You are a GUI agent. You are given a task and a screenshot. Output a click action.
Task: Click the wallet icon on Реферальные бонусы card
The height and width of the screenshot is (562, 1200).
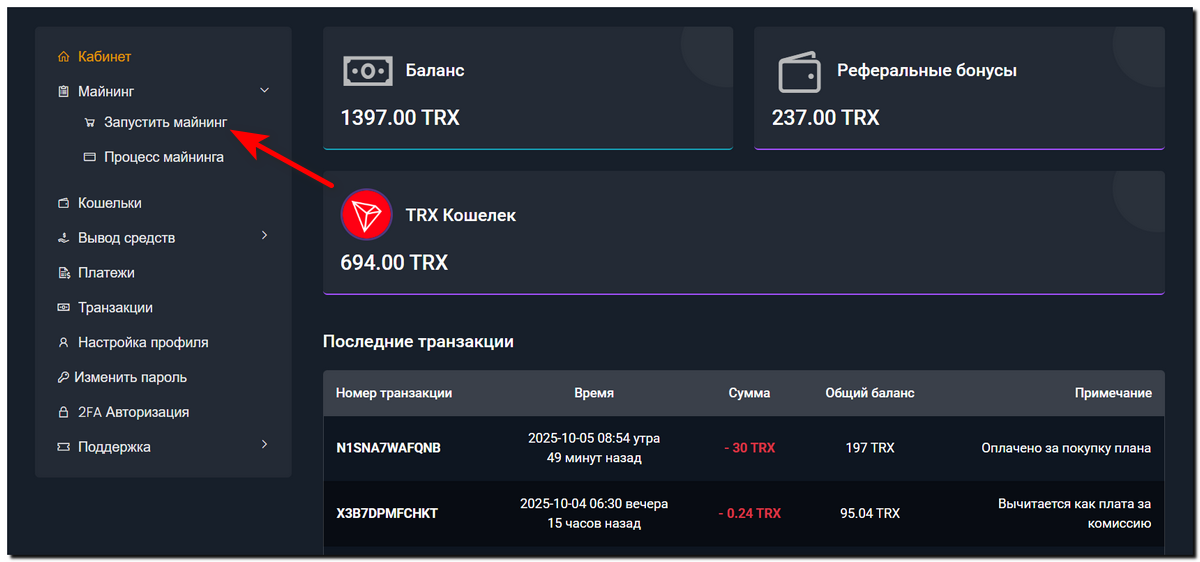[799, 71]
